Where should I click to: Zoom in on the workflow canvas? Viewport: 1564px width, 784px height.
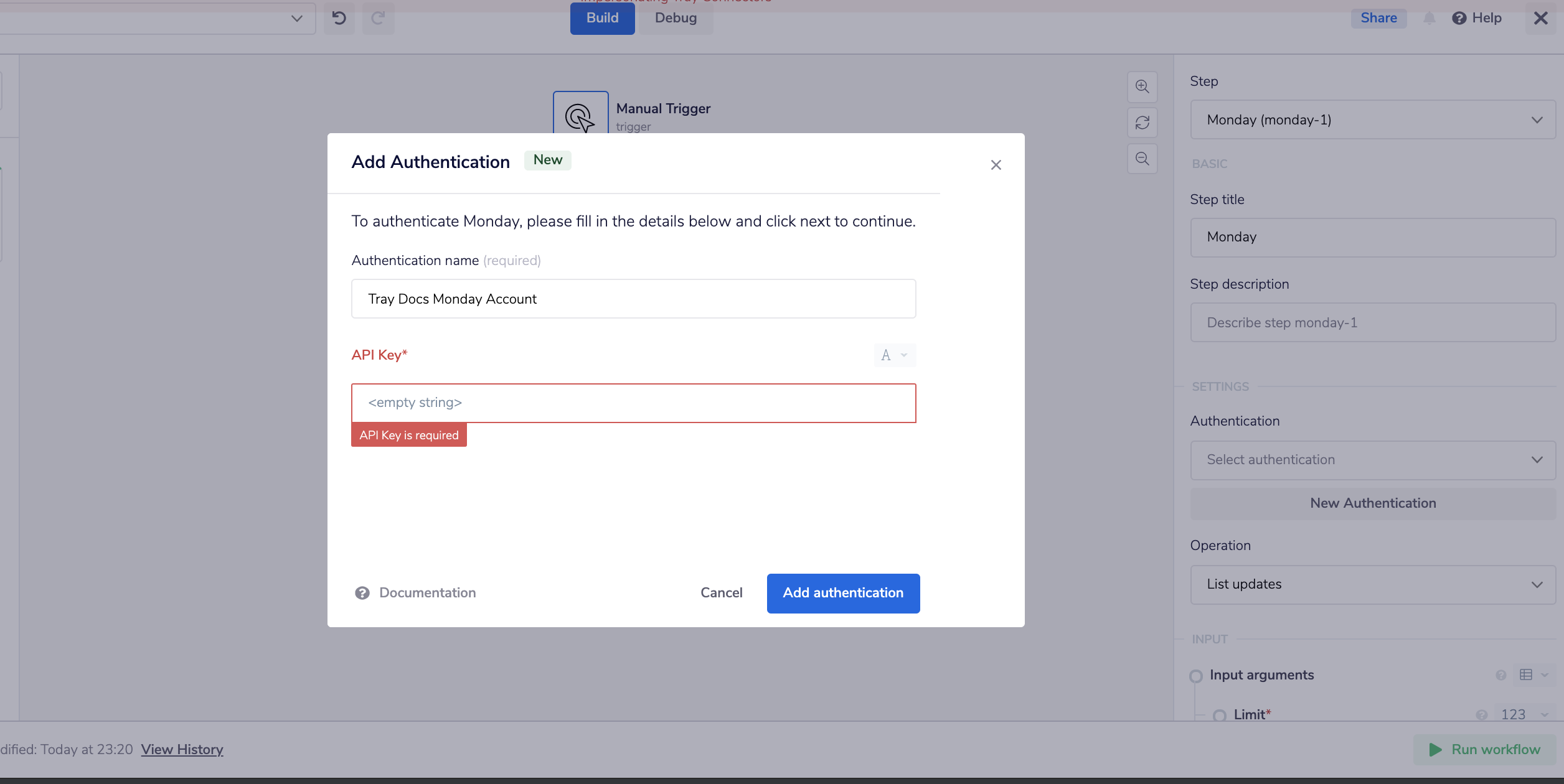click(x=1142, y=86)
